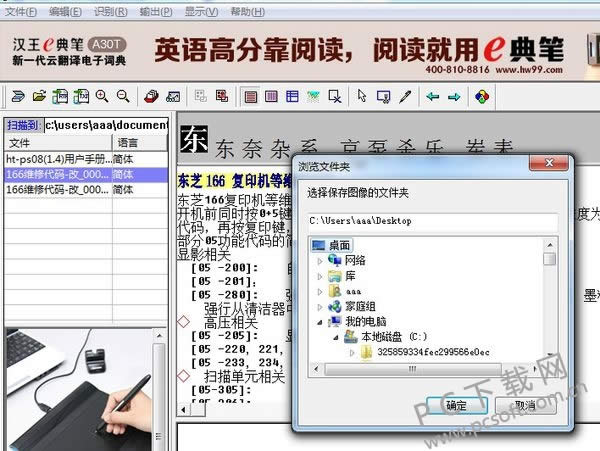Zoom in with the plus magnifier
The width and height of the screenshot is (600, 451).
[x=102, y=96]
